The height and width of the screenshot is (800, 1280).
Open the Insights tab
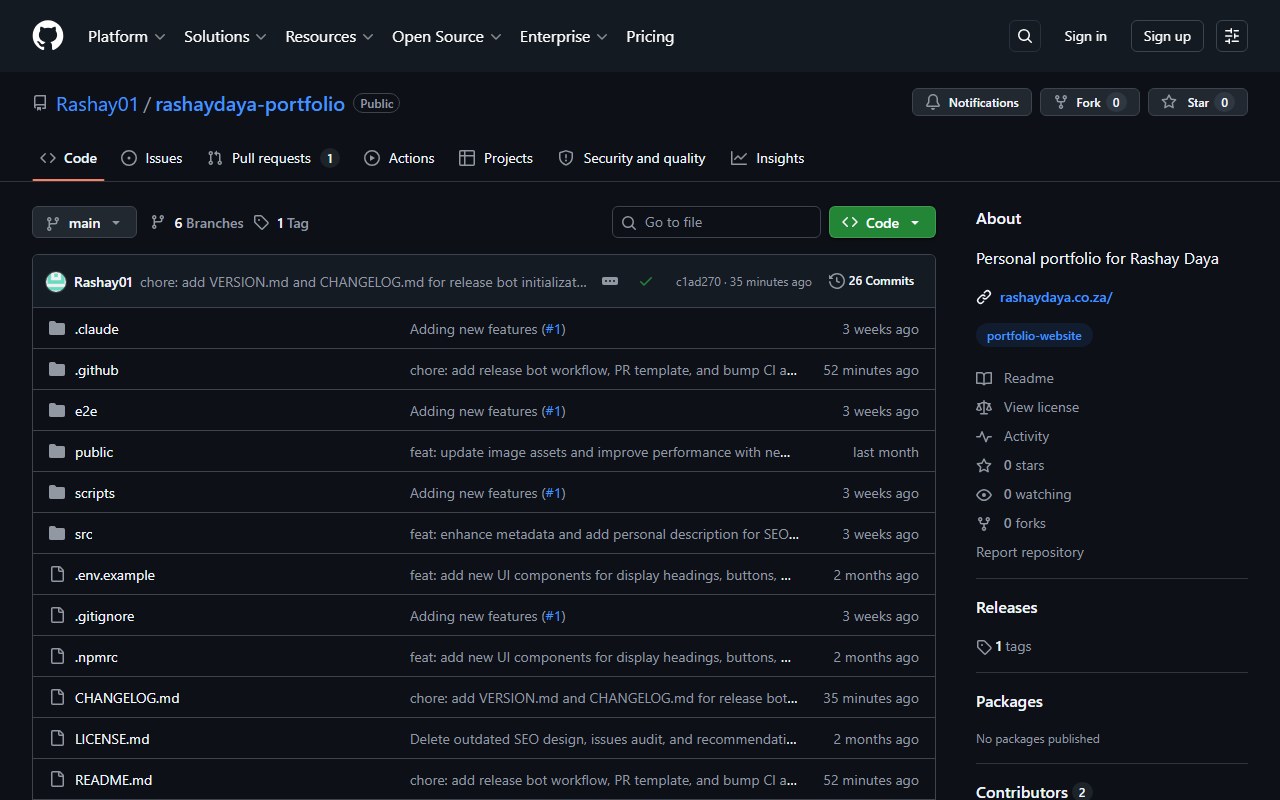coord(767,158)
